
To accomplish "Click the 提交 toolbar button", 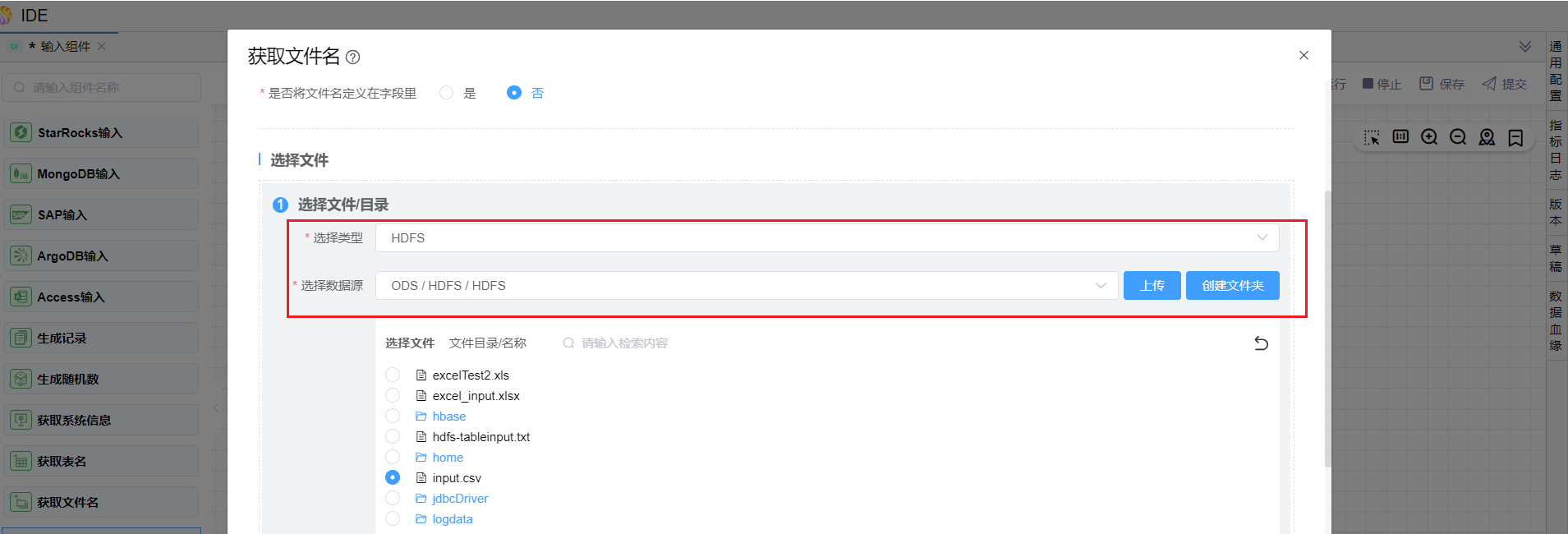I will click(x=1505, y=84).
